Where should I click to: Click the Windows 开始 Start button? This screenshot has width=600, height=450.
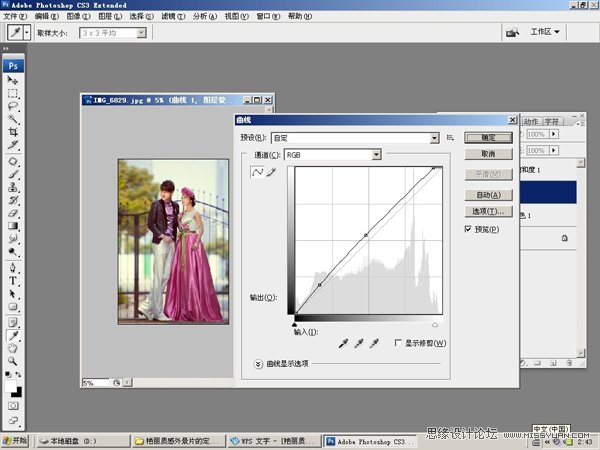[15, 440]
